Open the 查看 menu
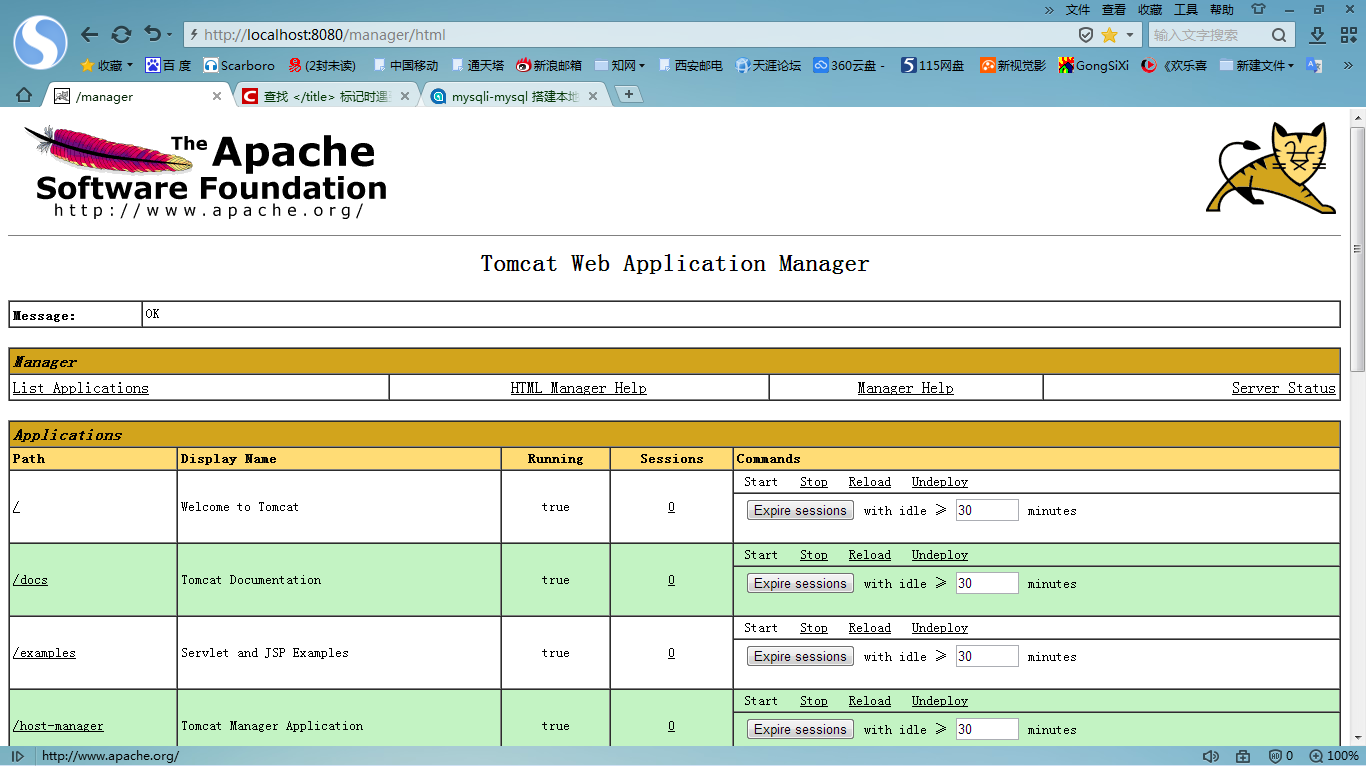Viewport: 1366px width, 766px height. (x=1114, y=9)
